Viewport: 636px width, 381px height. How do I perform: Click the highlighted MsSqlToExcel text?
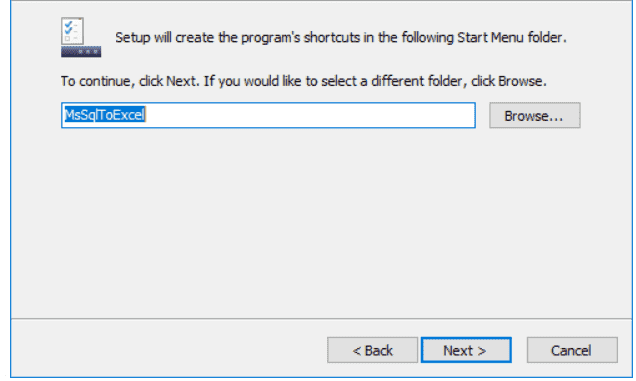[105, 115]
